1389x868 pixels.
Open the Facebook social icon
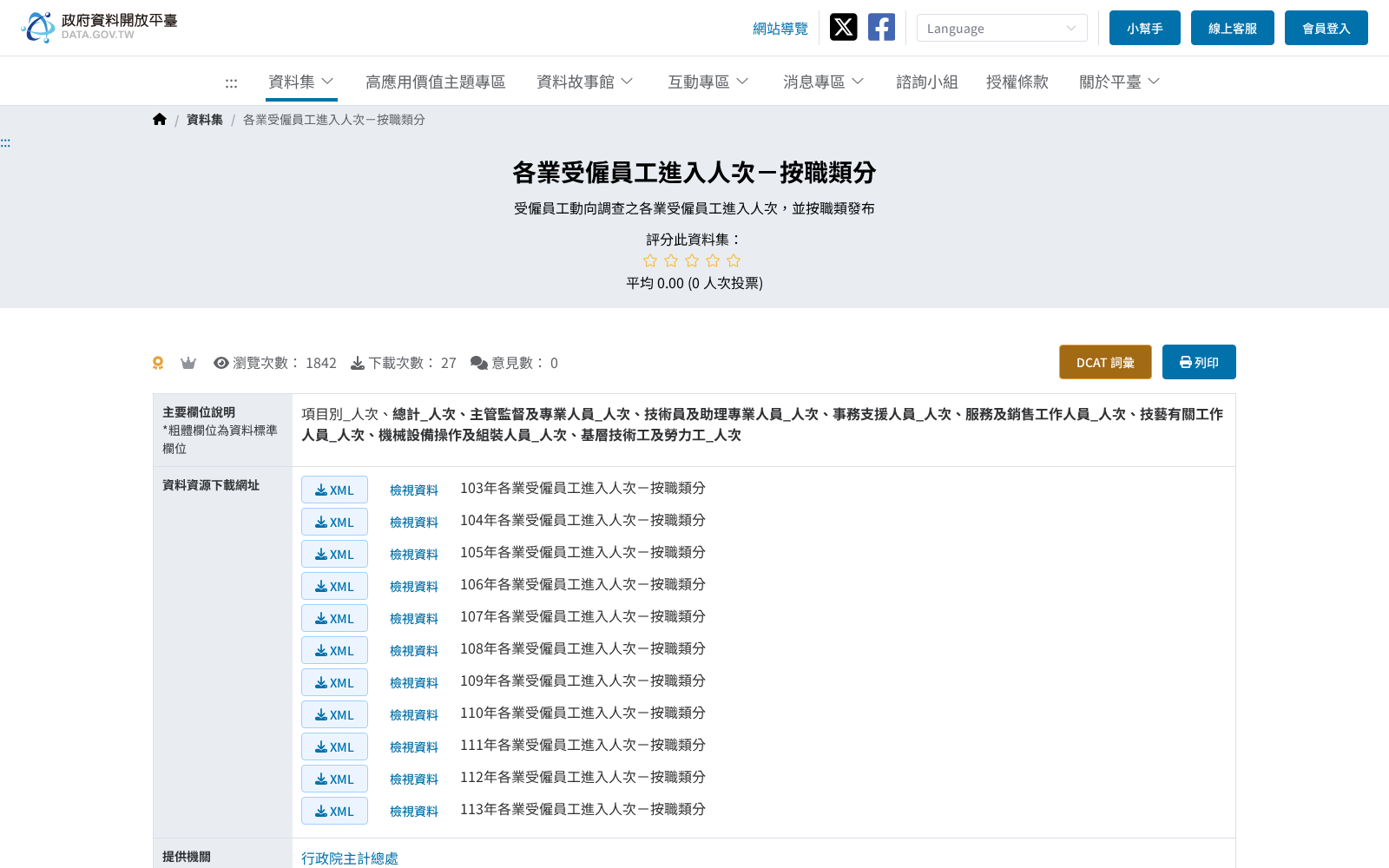(x=881, y=27)
